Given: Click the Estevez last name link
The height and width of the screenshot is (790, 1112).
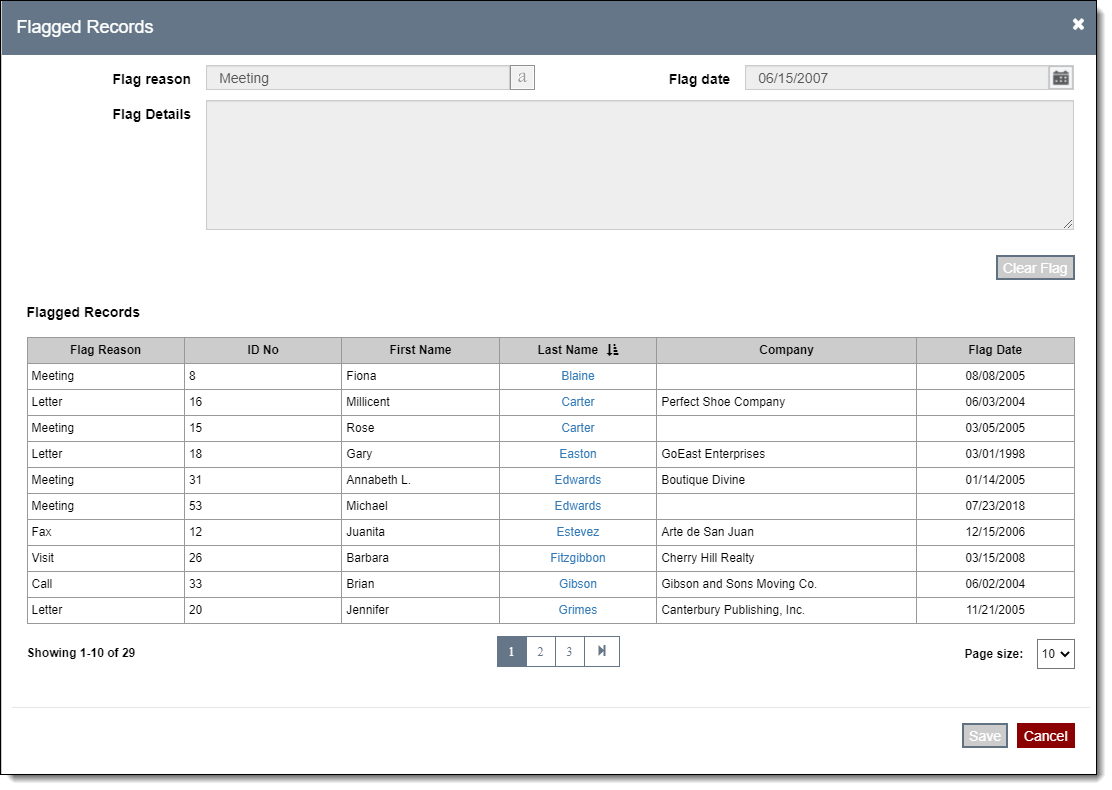Looking at the screenshot, I should tap(578, 532).
